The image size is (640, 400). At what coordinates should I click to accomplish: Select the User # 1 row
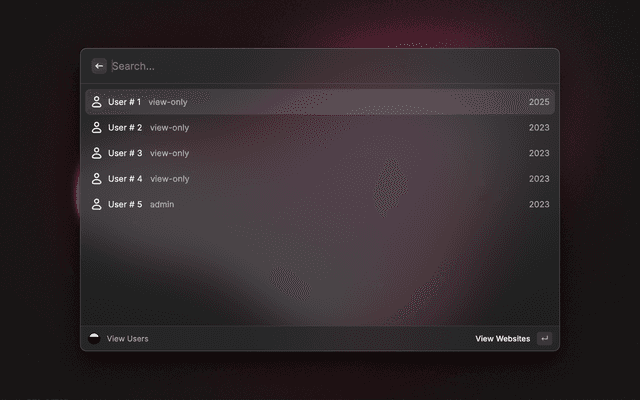click(320, 102)
